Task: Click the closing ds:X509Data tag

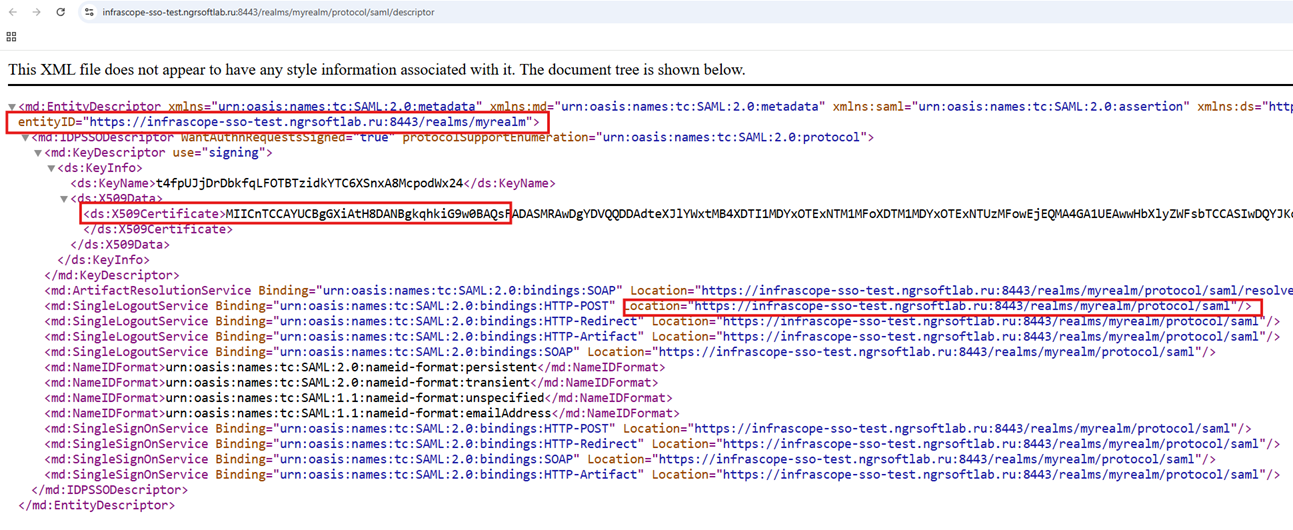Action: pyautogui.click(x=119, y=244)
